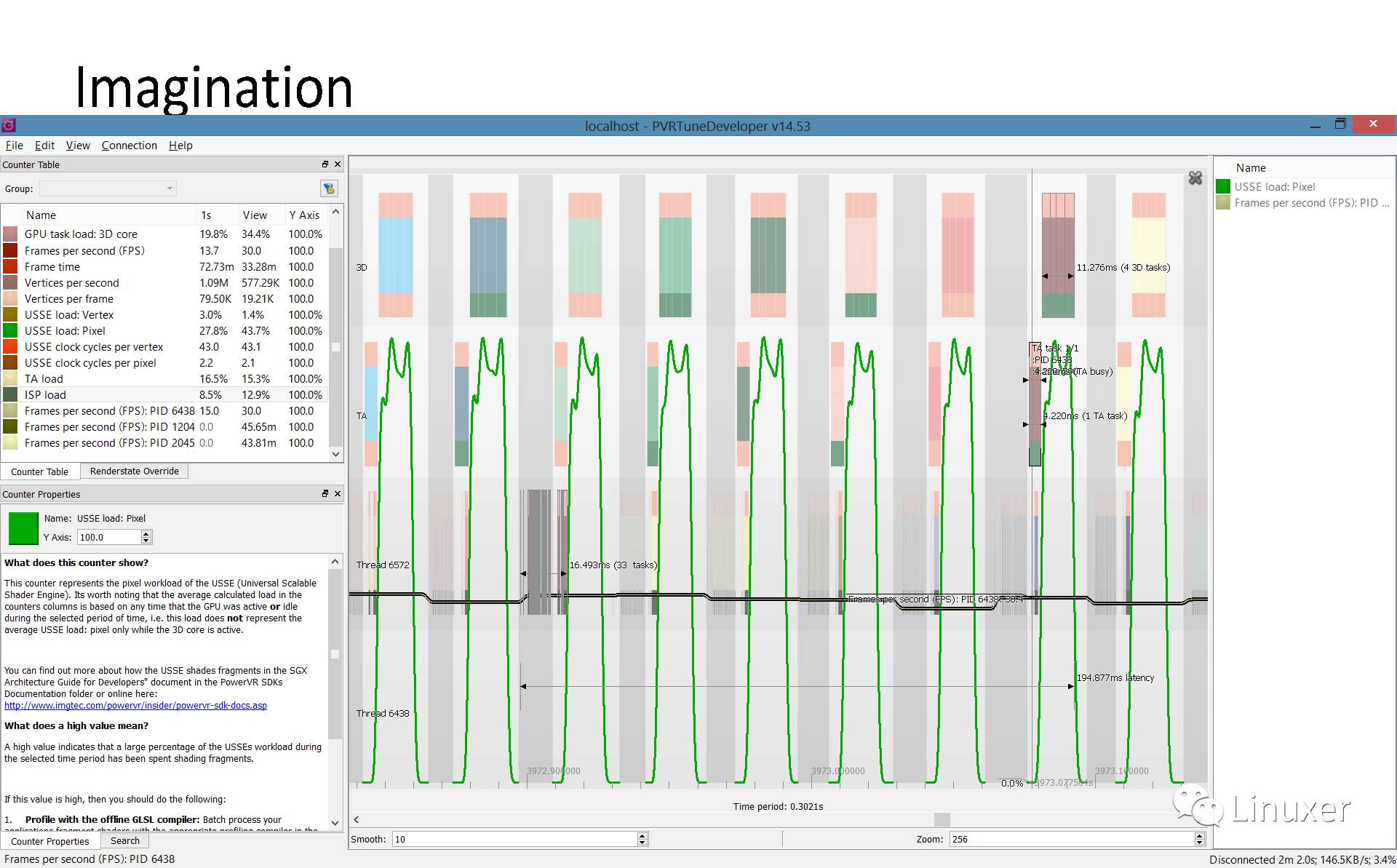Select USSE clock cycles per vertex row
The image size is (1397, 868).
165,346
